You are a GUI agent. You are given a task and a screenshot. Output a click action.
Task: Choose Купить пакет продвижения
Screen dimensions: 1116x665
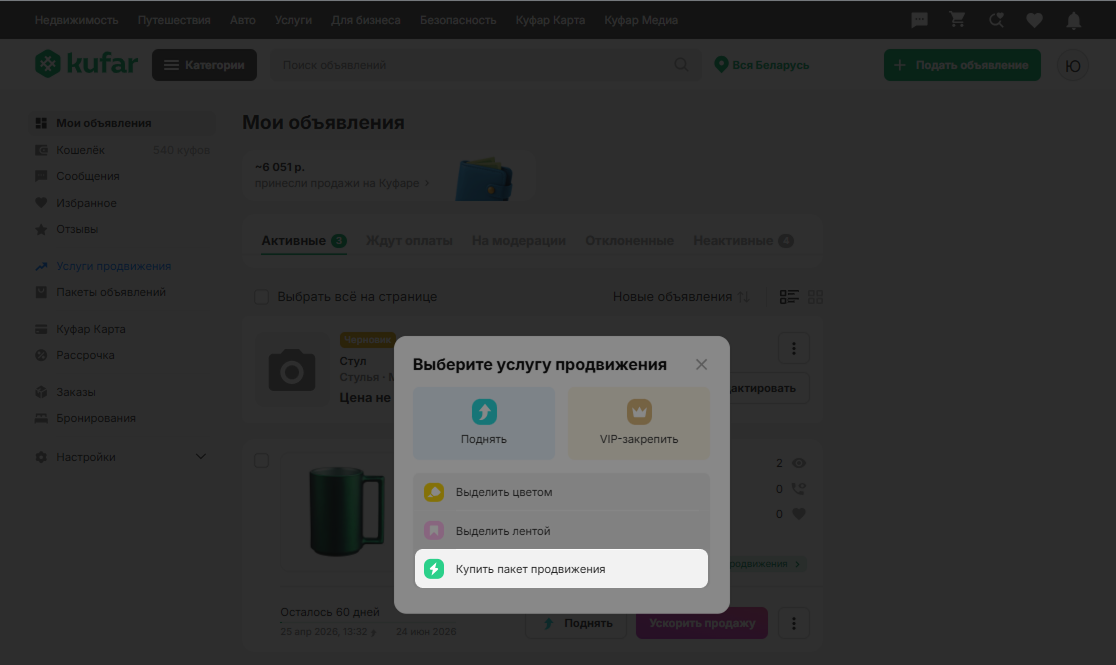(x=562, y=568)
